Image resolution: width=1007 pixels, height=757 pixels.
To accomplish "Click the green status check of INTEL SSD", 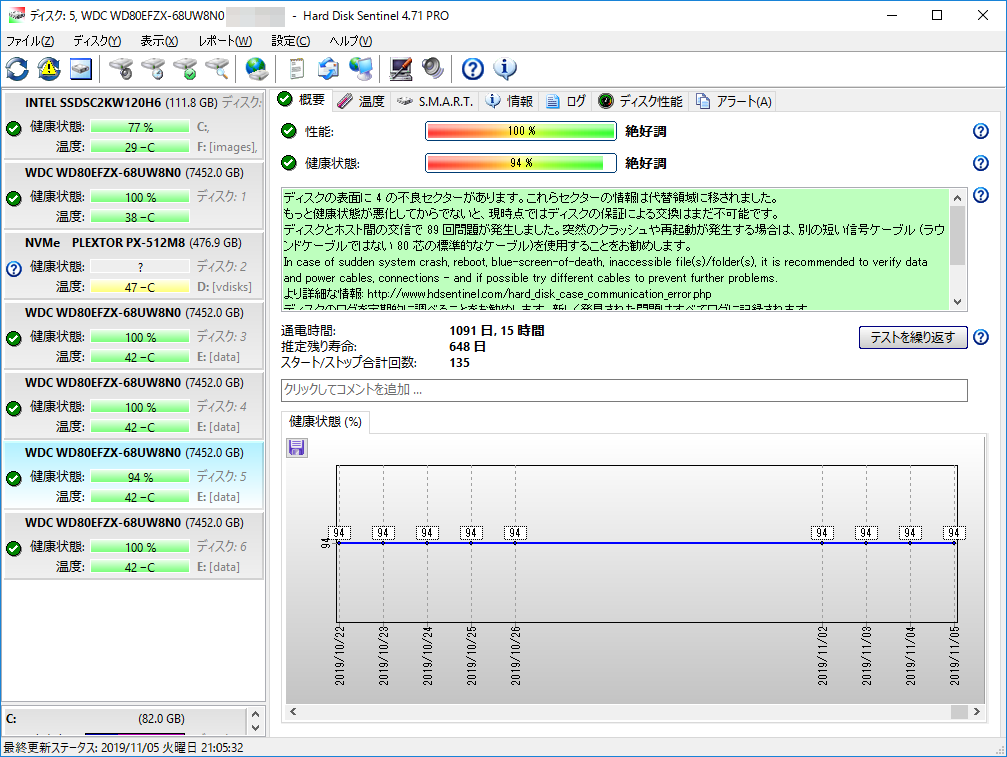I will coord(14,128).
